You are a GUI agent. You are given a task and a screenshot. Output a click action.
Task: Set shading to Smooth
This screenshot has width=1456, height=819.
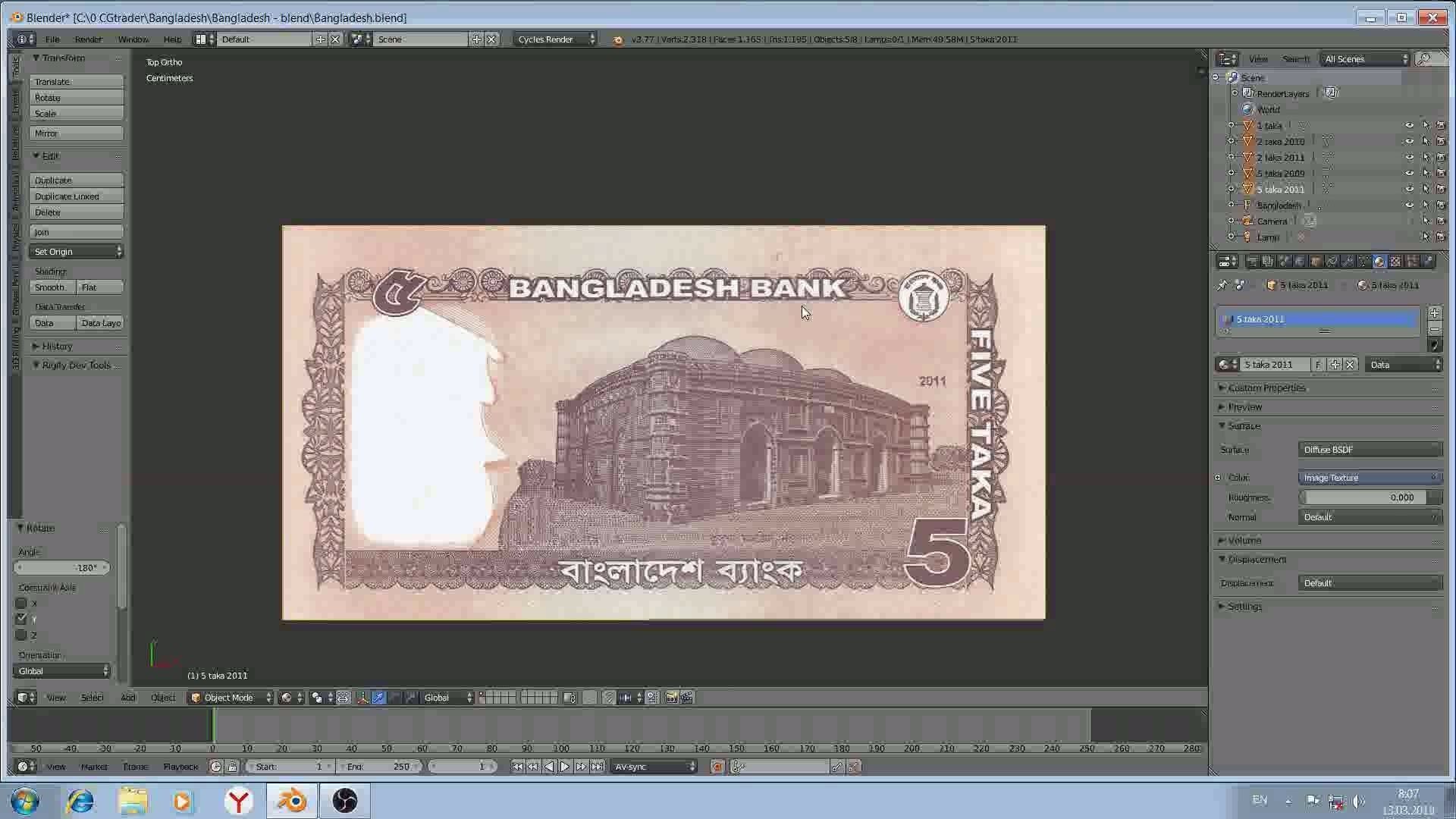coord(52,287)
